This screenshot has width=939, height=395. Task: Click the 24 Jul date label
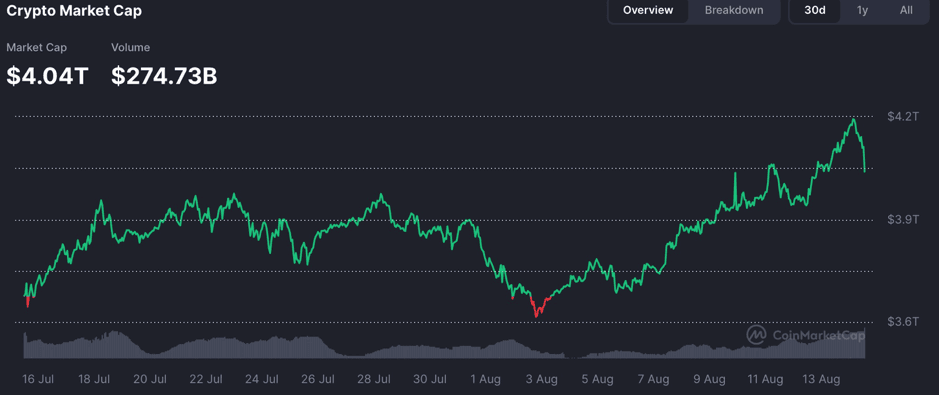pyautogui.click(x=262, y=379)
